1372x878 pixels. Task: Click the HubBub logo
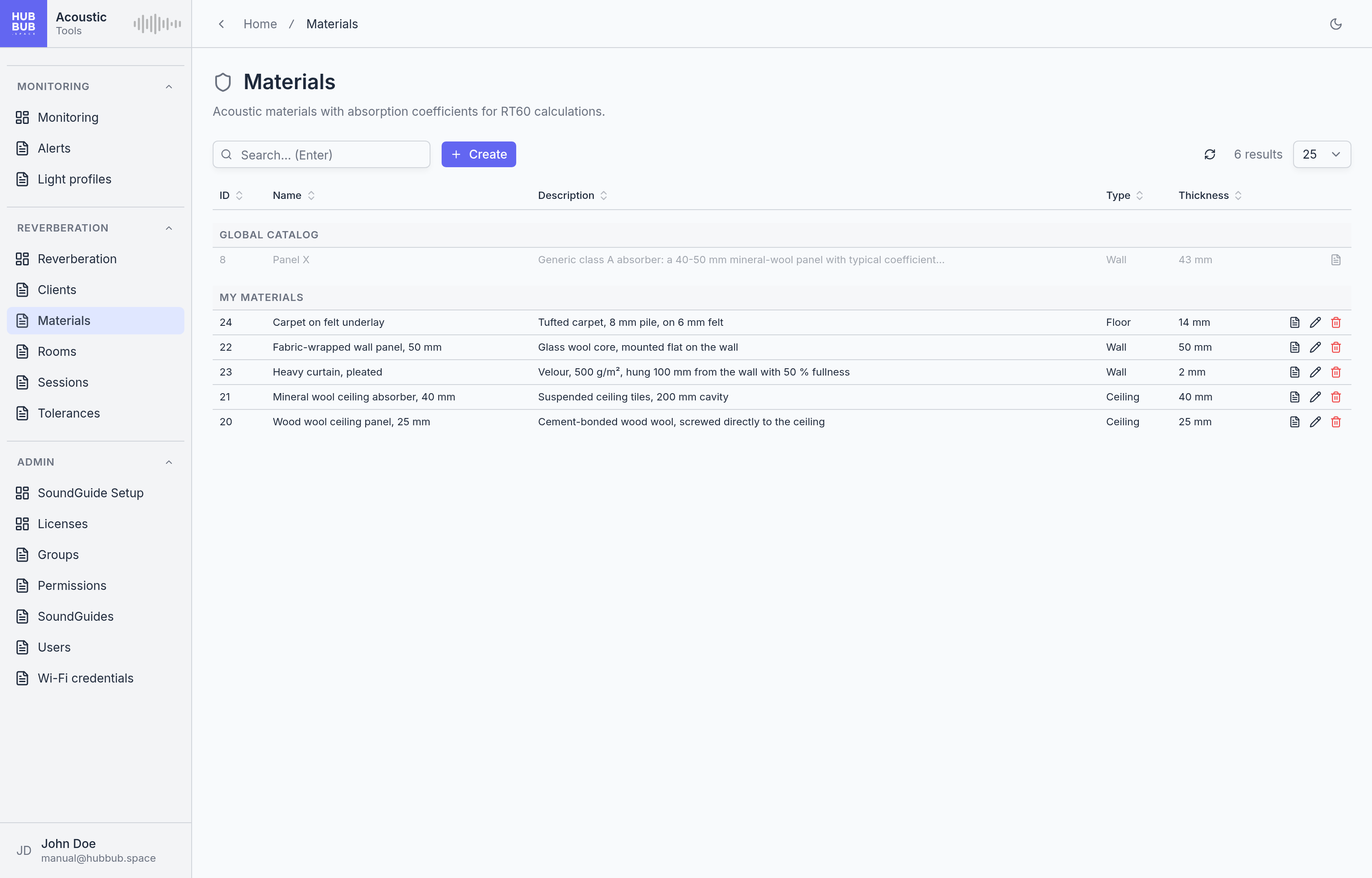(24, 24)
